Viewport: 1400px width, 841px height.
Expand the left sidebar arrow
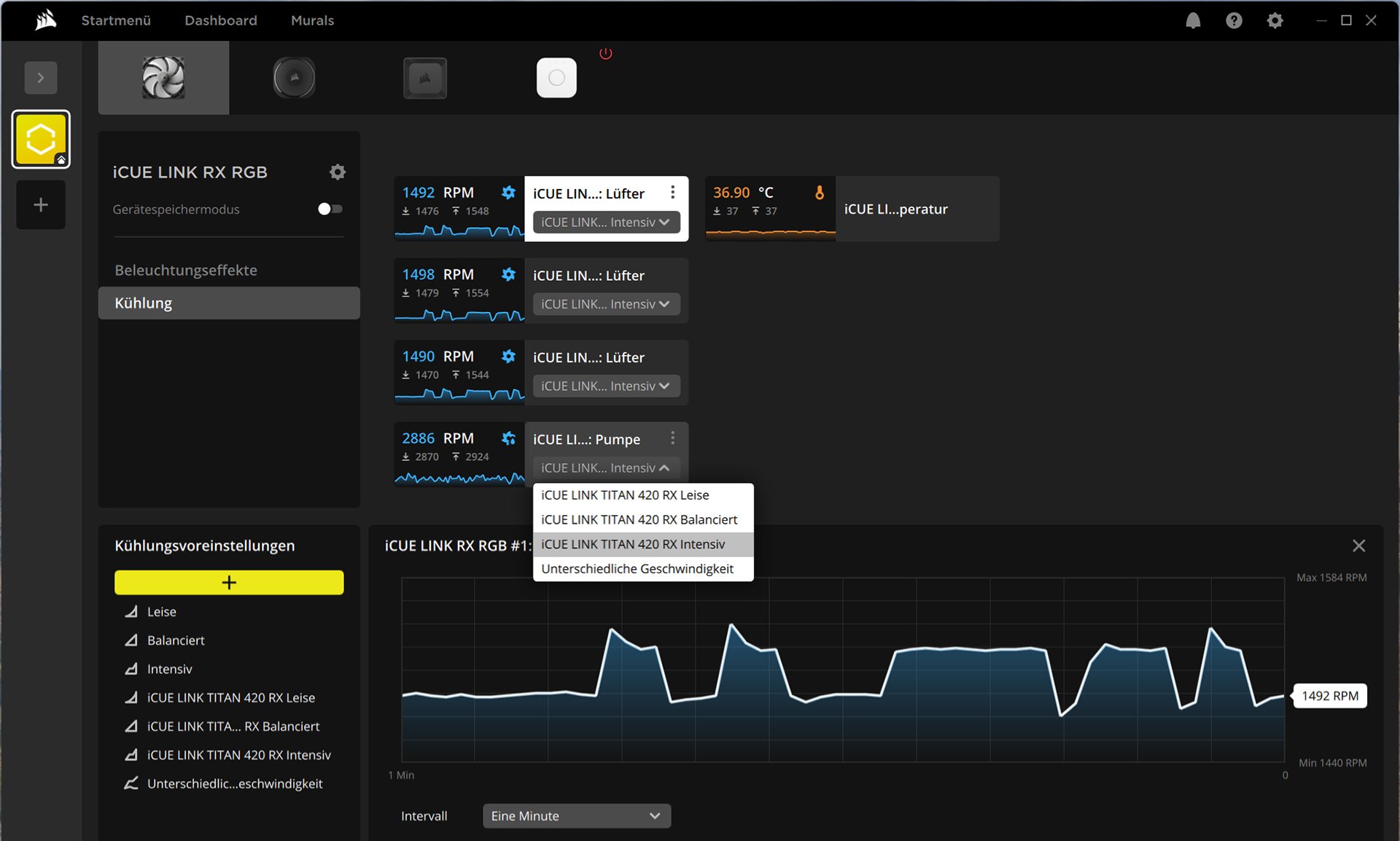[41, 77]
